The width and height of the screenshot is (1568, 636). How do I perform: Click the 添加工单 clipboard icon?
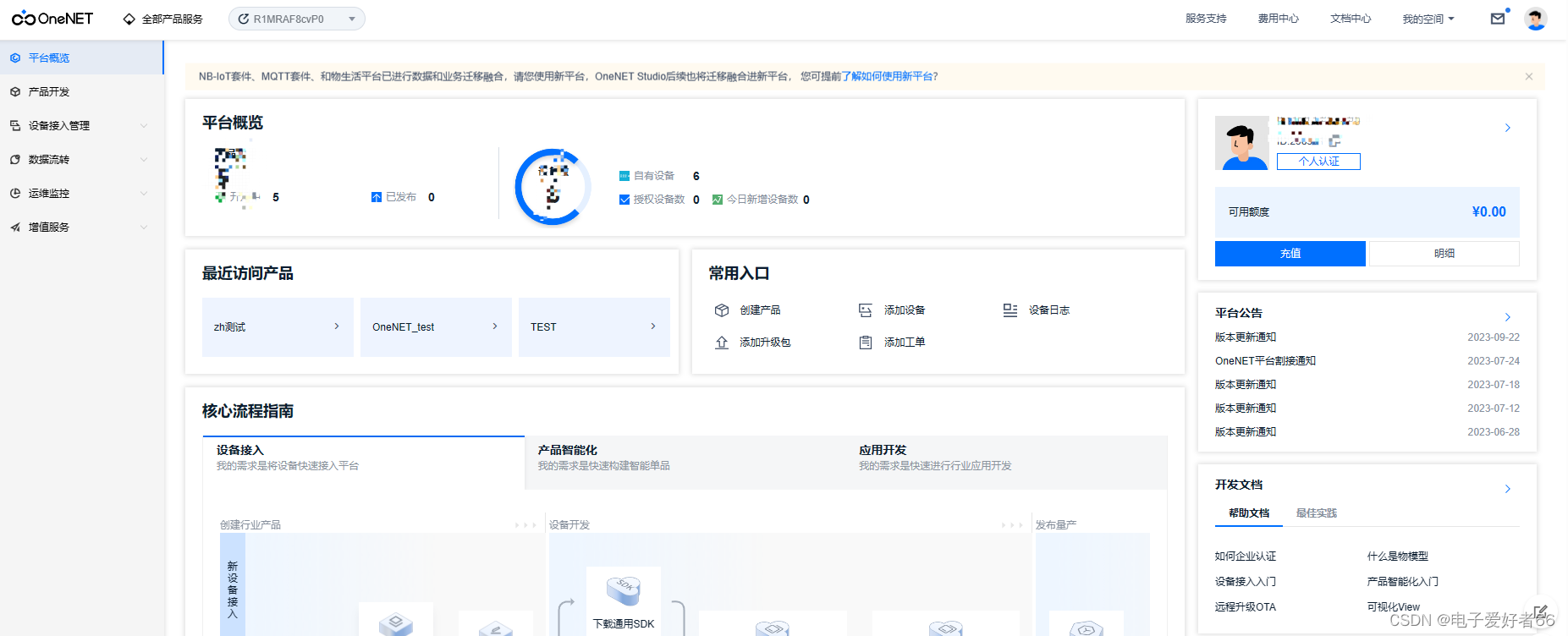point(866,343)
